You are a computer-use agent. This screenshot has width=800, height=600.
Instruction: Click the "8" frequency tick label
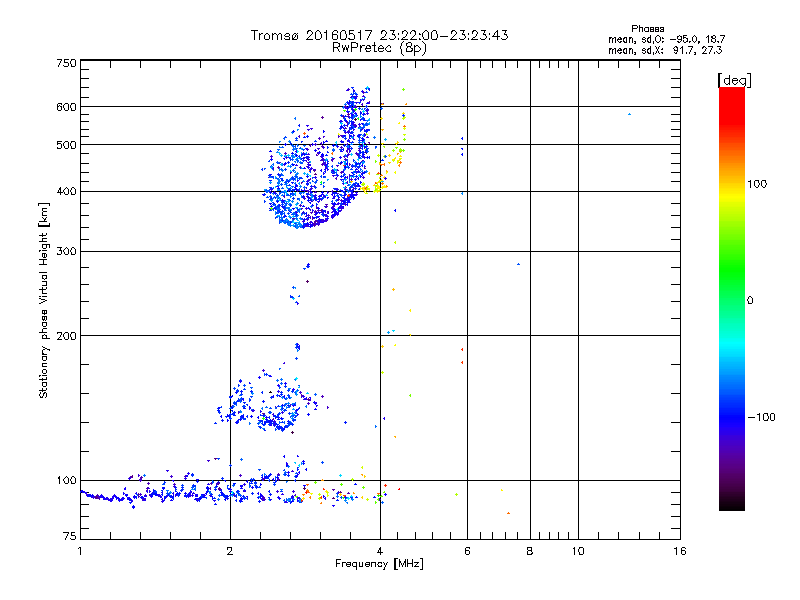coord(530,551)
